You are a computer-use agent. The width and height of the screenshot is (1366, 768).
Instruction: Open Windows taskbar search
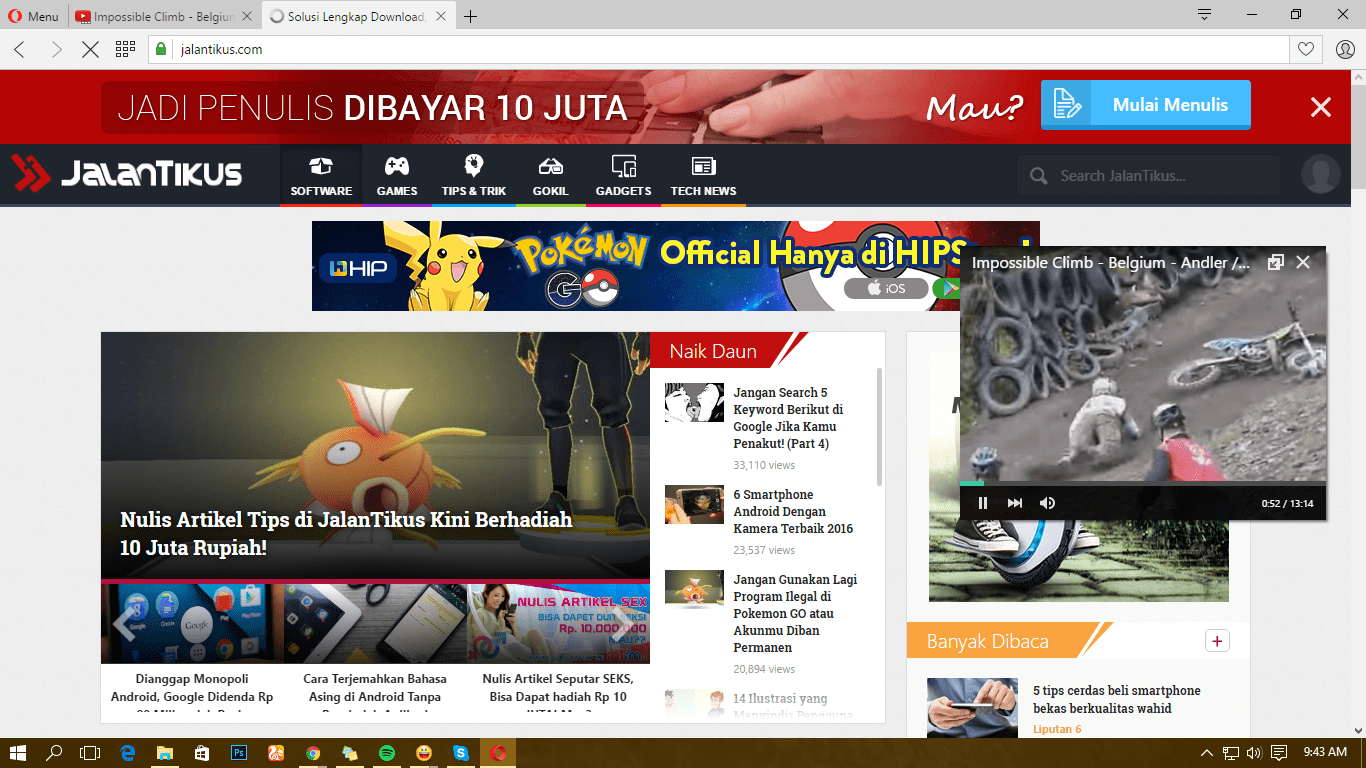54,752
